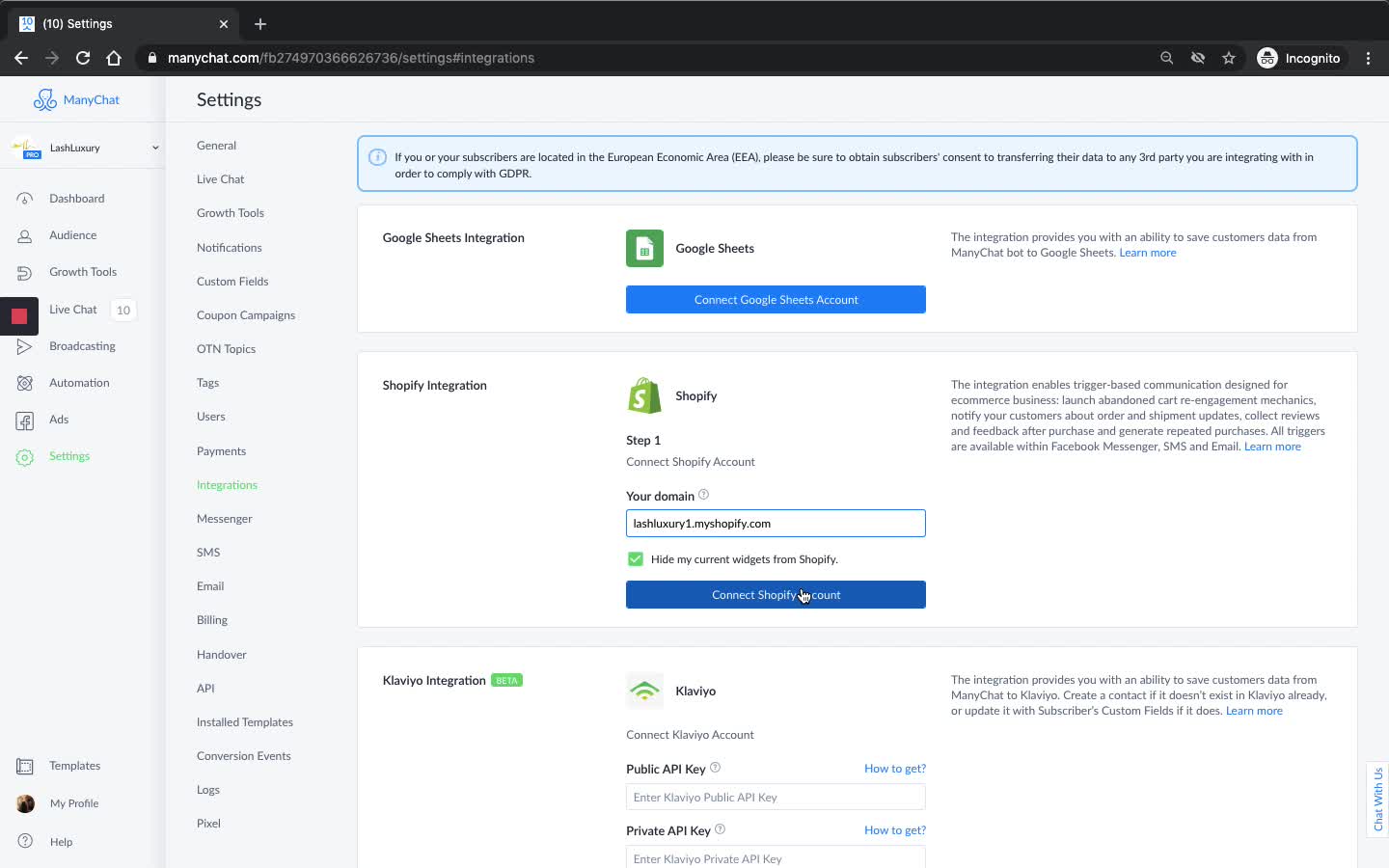1389x868 pixels.
Task: Select Coupon Campaigns settings item
Action: click(246, 315)
